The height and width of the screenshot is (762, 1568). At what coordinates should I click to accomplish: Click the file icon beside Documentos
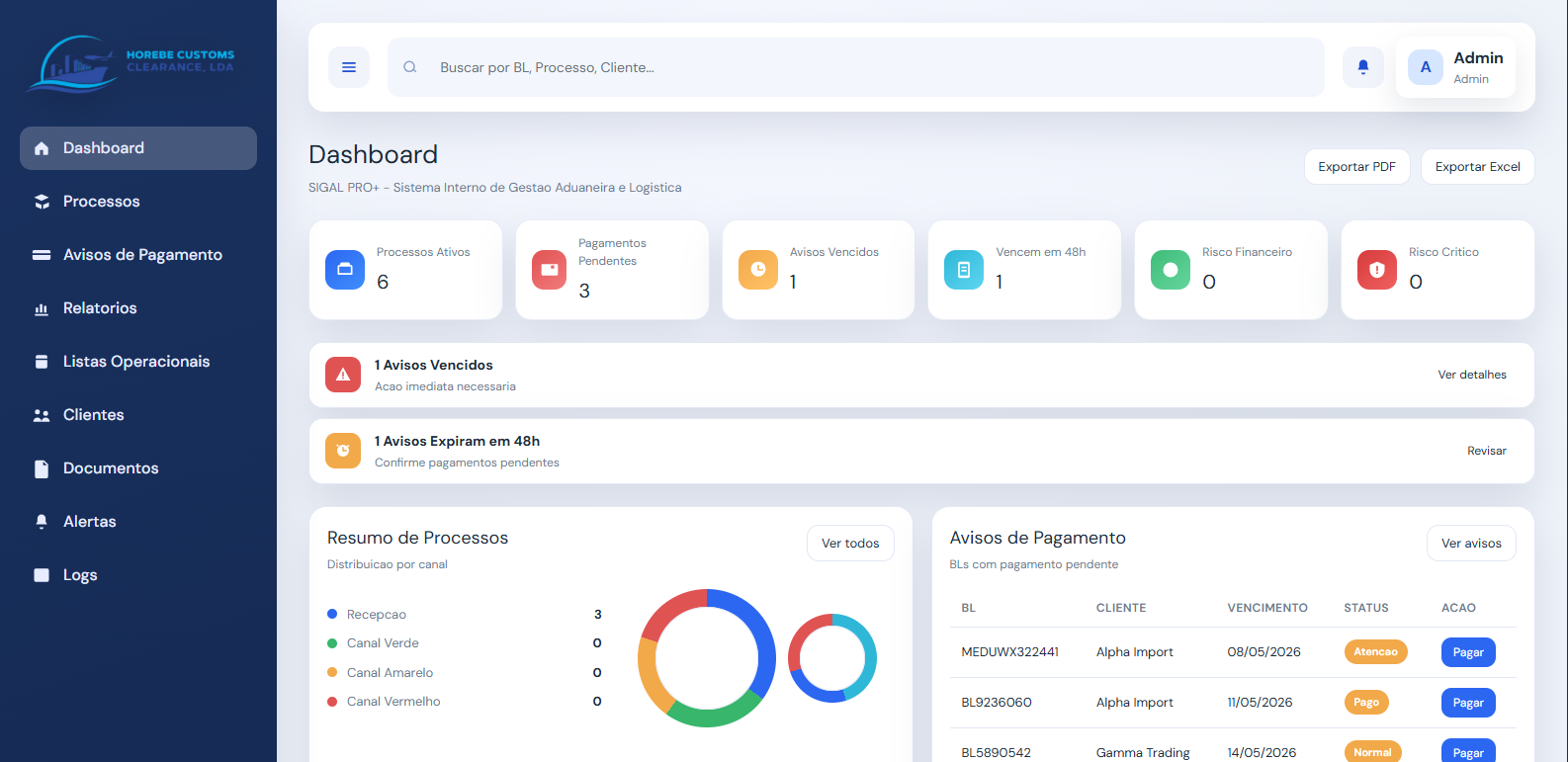click(42, 468)
